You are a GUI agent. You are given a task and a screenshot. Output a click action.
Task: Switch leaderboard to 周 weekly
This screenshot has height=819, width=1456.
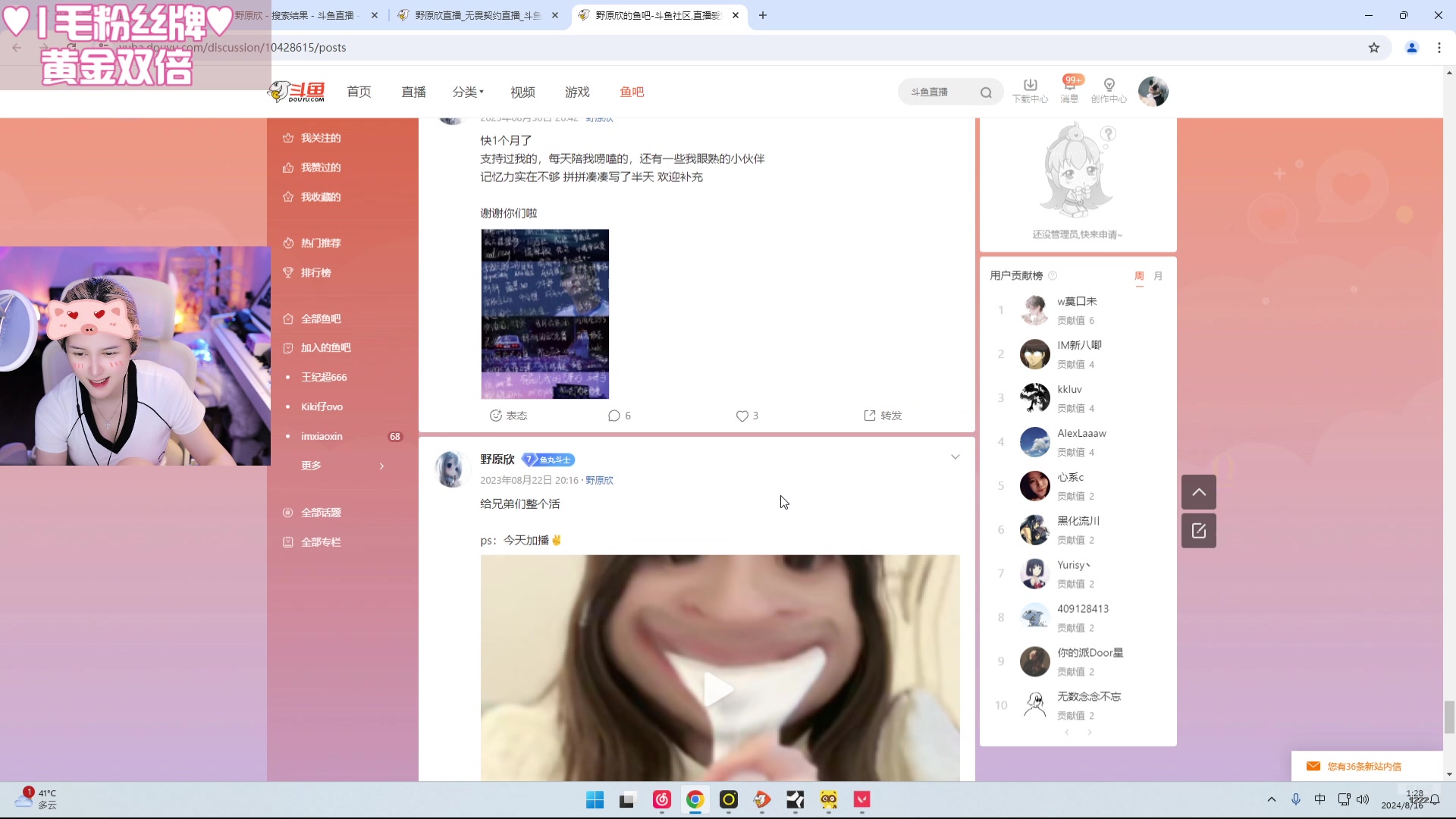pyautogui.click(x=1139, y=276)
